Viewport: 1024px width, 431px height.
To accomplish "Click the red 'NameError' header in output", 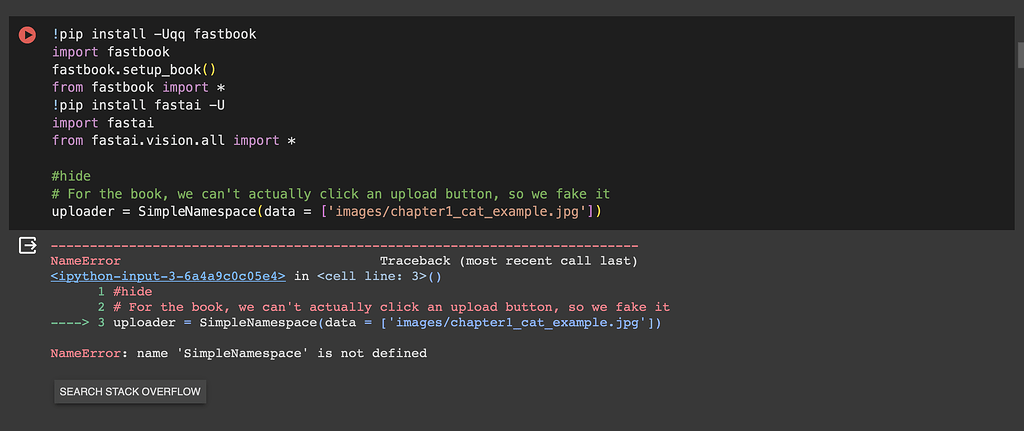I will coord(85,261).
